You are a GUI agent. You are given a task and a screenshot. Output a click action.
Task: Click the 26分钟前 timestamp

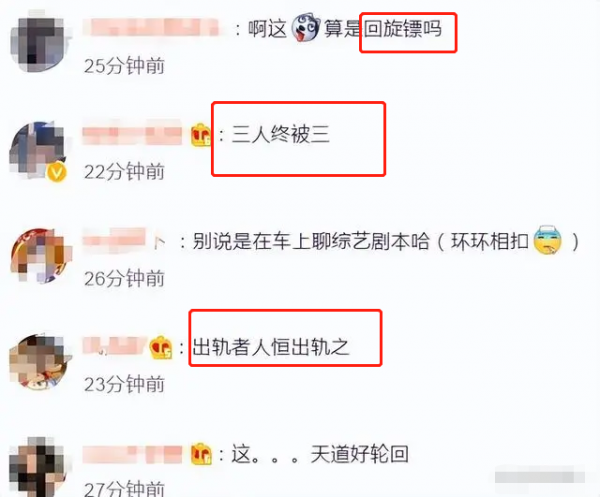click(x=124, y=278)
